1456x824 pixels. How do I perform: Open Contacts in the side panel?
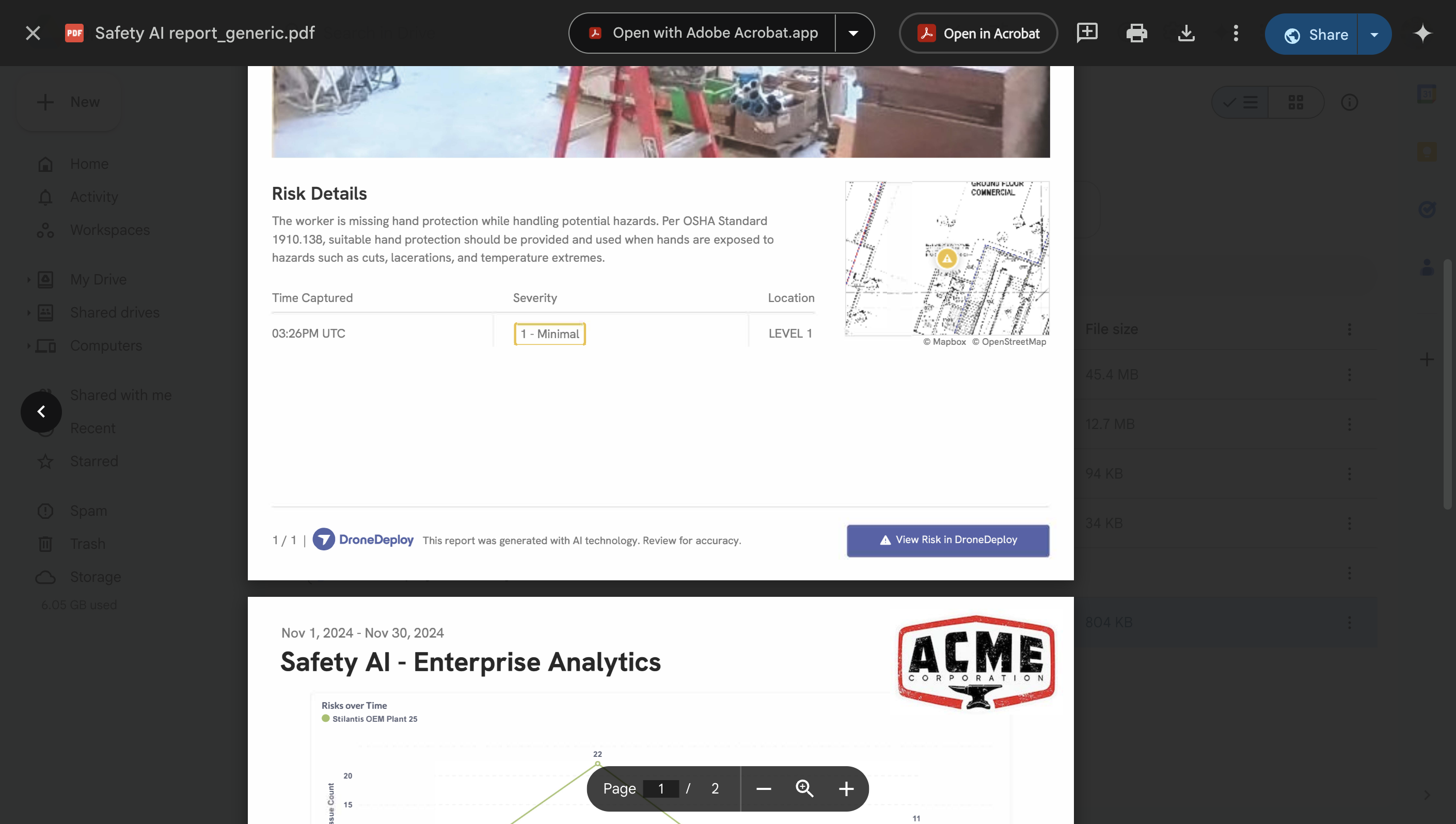(x=1427, y=267)
